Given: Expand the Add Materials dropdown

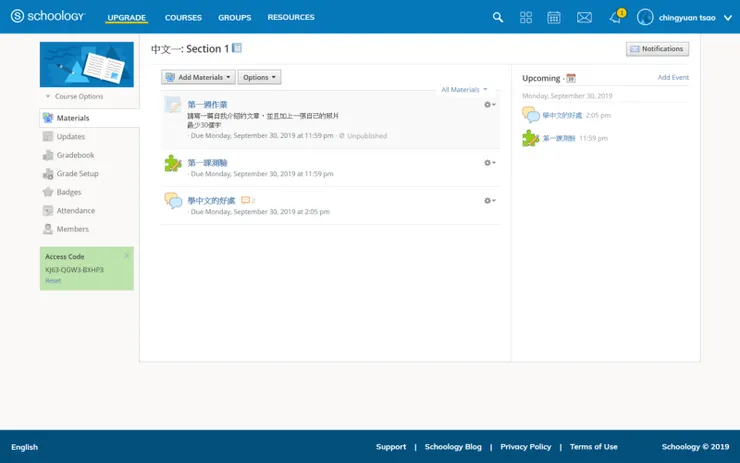Looking at the screenshot, I should 198,77.
